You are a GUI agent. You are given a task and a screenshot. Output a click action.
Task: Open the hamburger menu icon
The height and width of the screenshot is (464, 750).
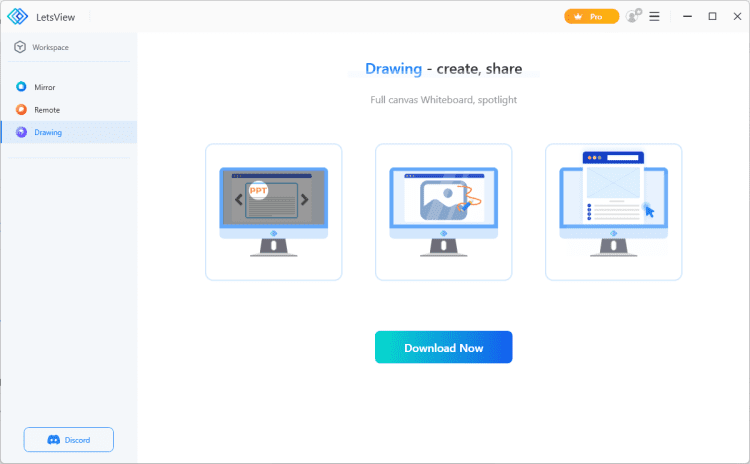click(654, 17)
